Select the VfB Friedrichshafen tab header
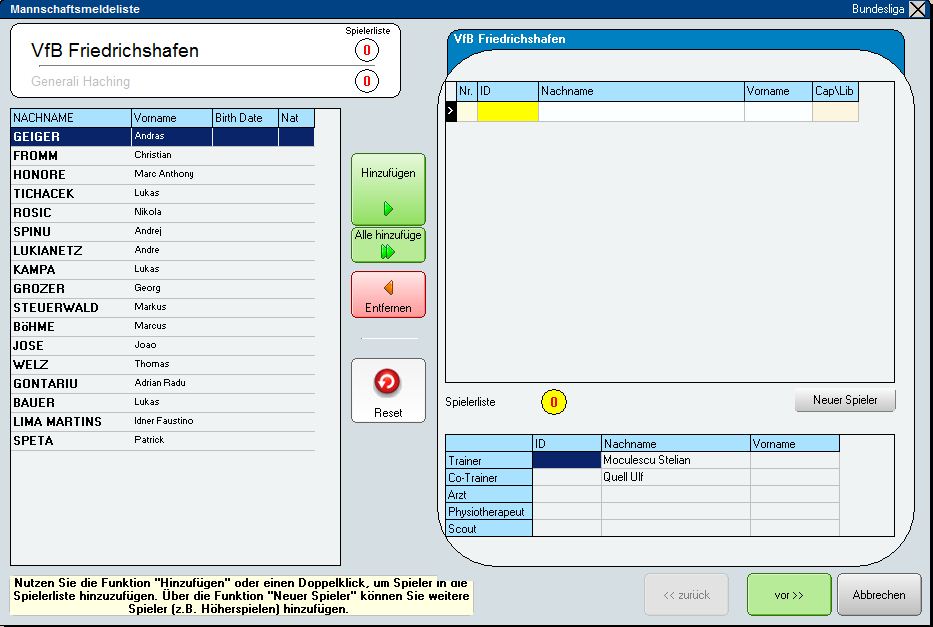Image resolution: width=933 pixels, height=627 pixels. point(510,39)
